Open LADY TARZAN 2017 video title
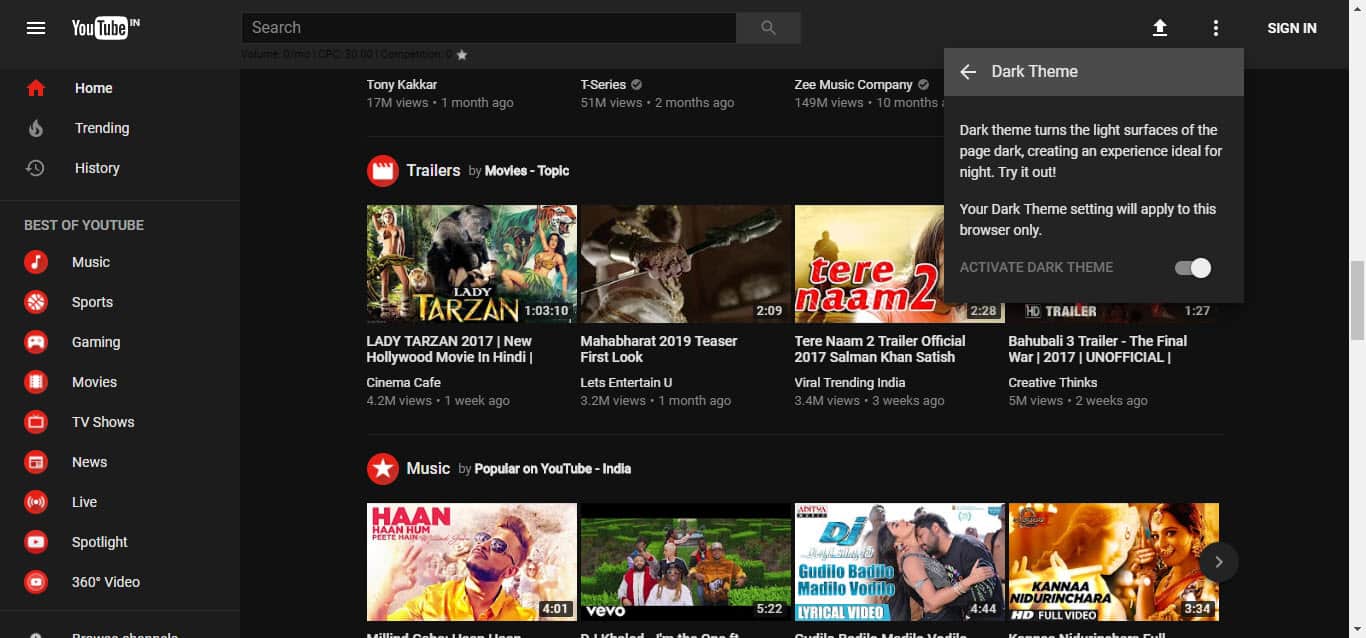1366x638 pixels. click(450, 349)
